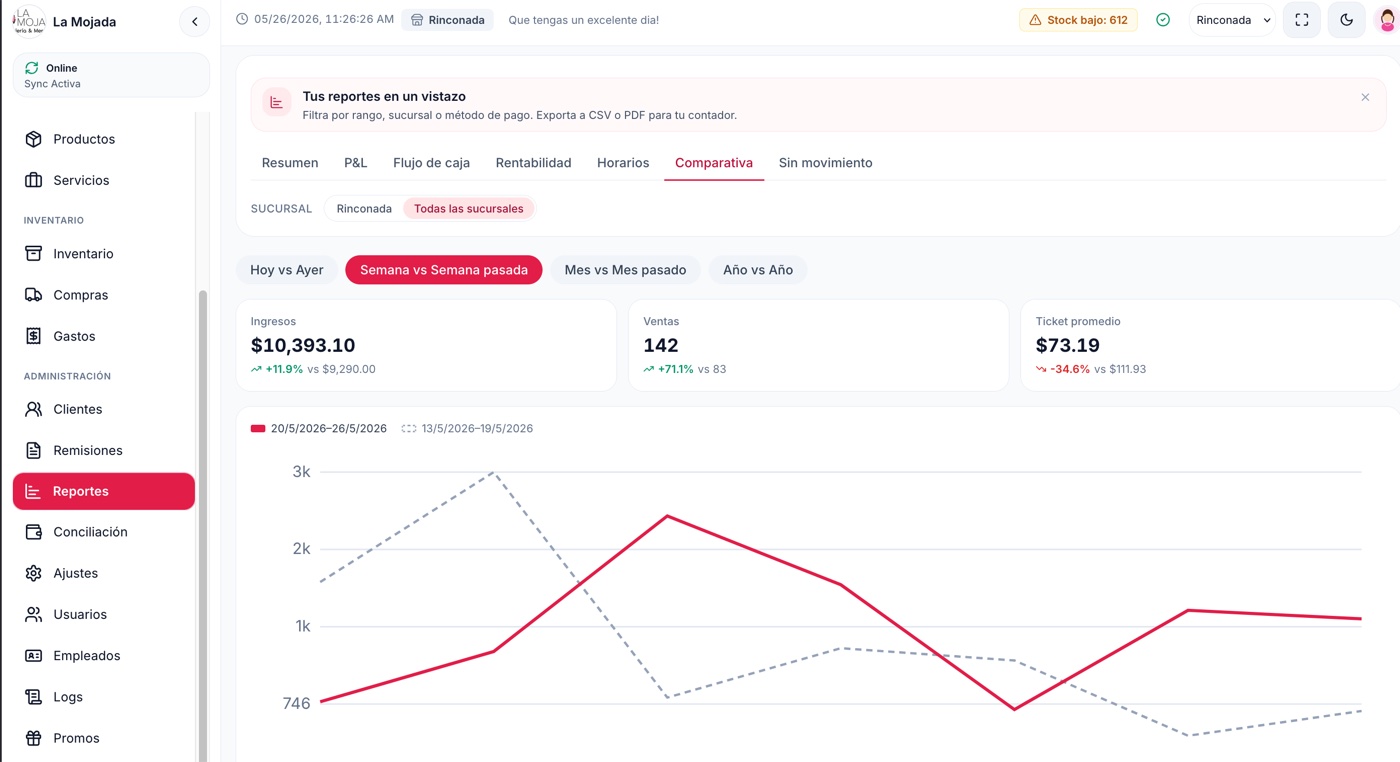The height and width of the screenshot is (762, 1400).
Task: Toggle dark mode with moon button
Action: [x=1347, y=20]
